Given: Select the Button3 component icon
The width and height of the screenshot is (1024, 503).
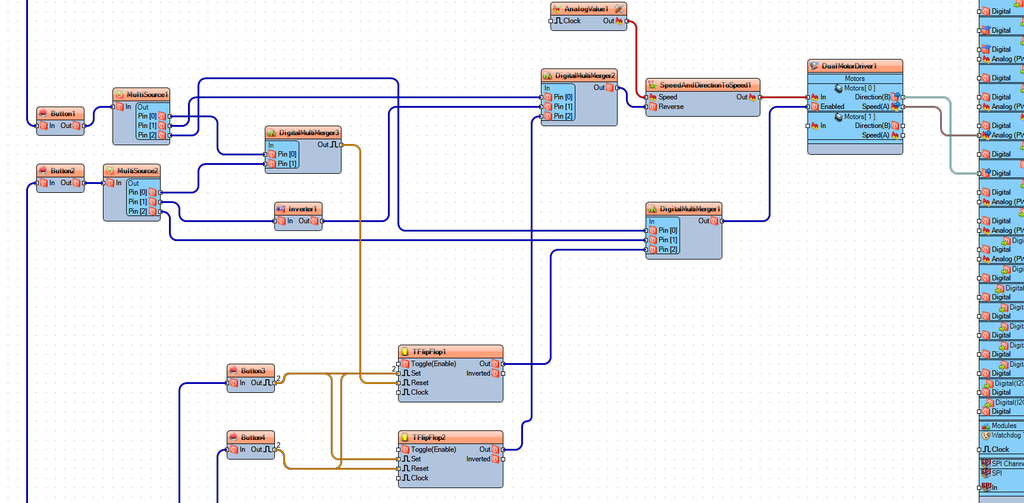Looking at the screenshot, I should point(234,370).
